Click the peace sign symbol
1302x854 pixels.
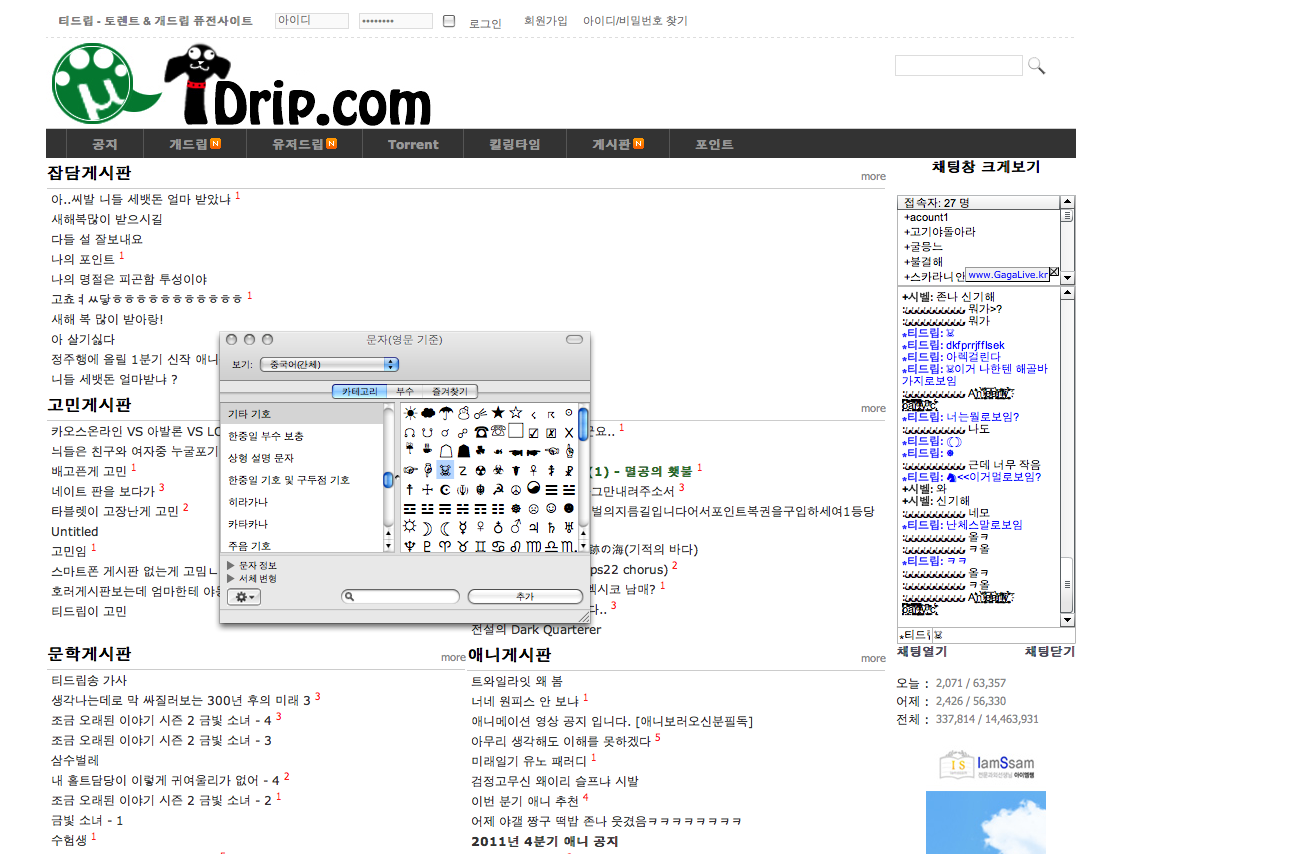coord(516,489)
